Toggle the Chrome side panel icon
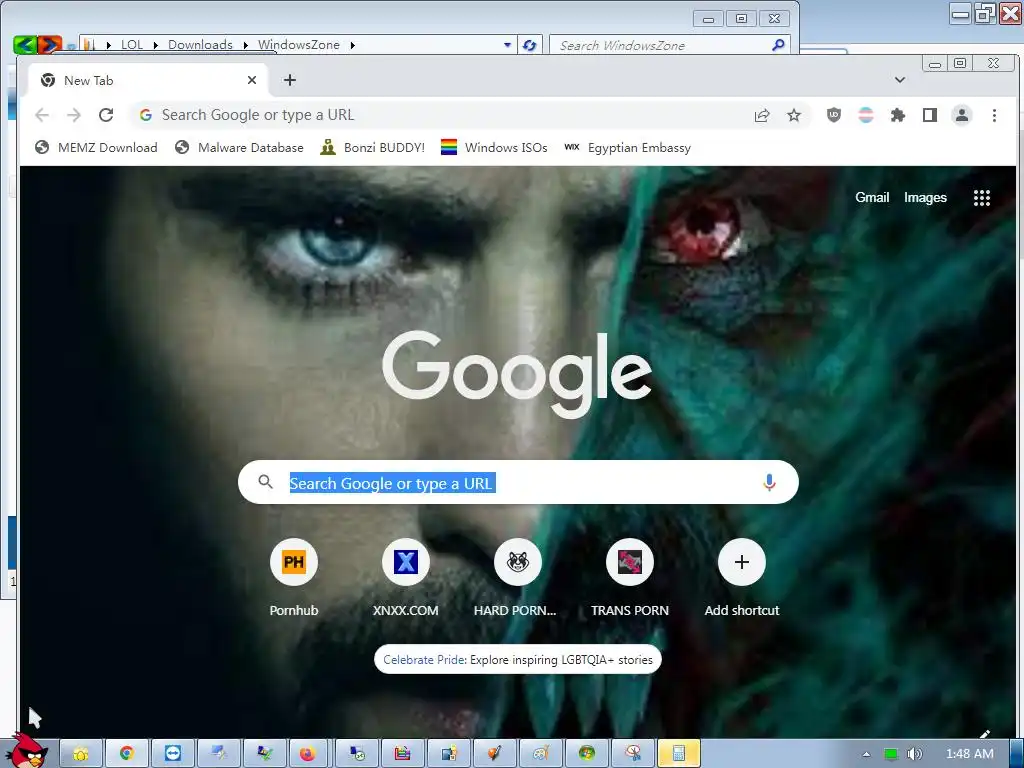 tap(930, 116)
